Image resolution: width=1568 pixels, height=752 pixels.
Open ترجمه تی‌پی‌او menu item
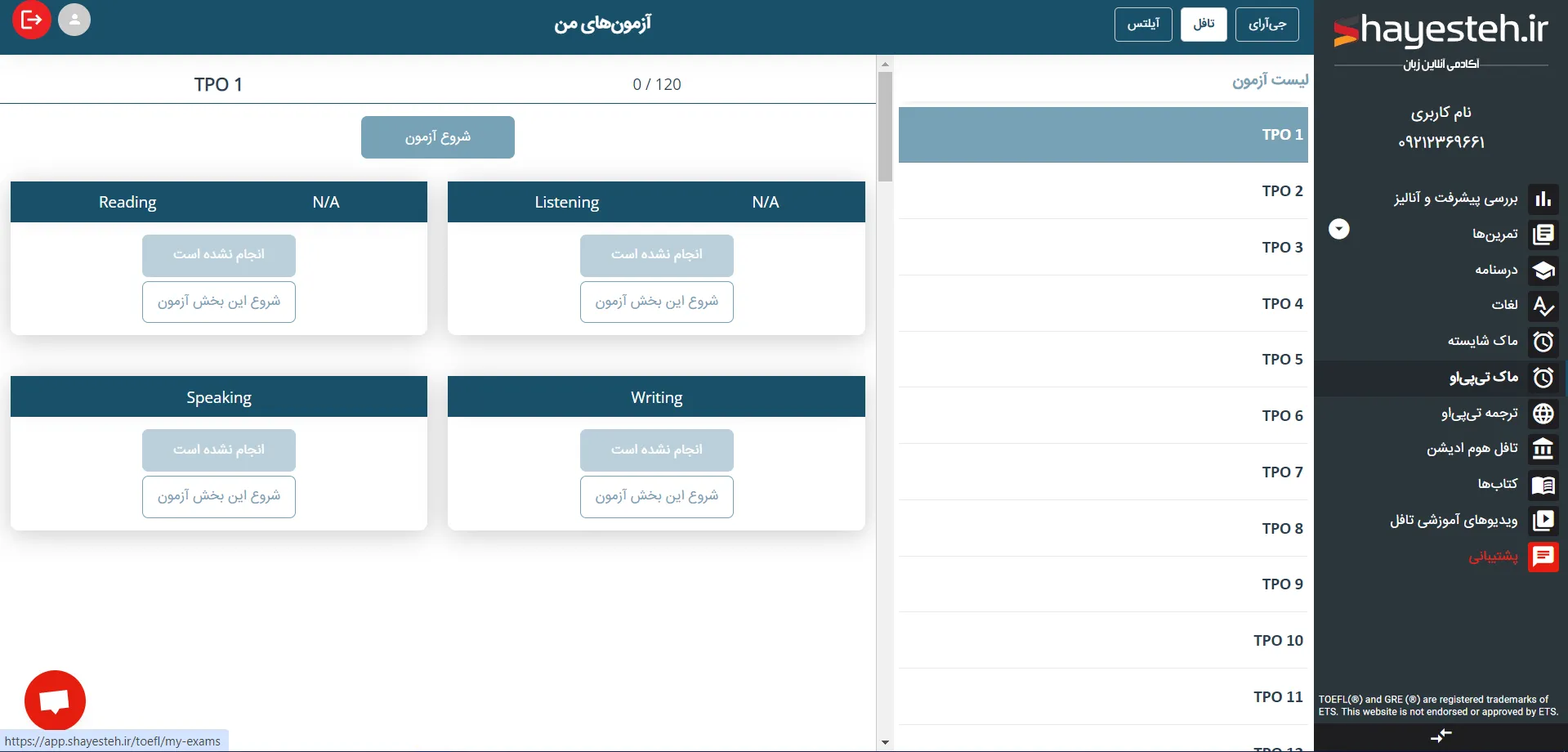1480,413
